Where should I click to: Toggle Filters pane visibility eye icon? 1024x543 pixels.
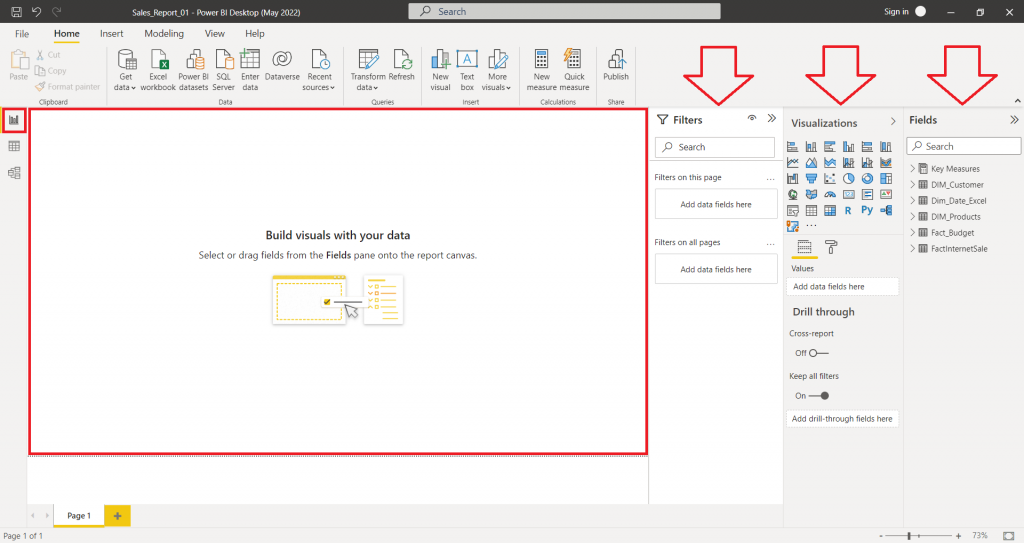pos(752,118)
